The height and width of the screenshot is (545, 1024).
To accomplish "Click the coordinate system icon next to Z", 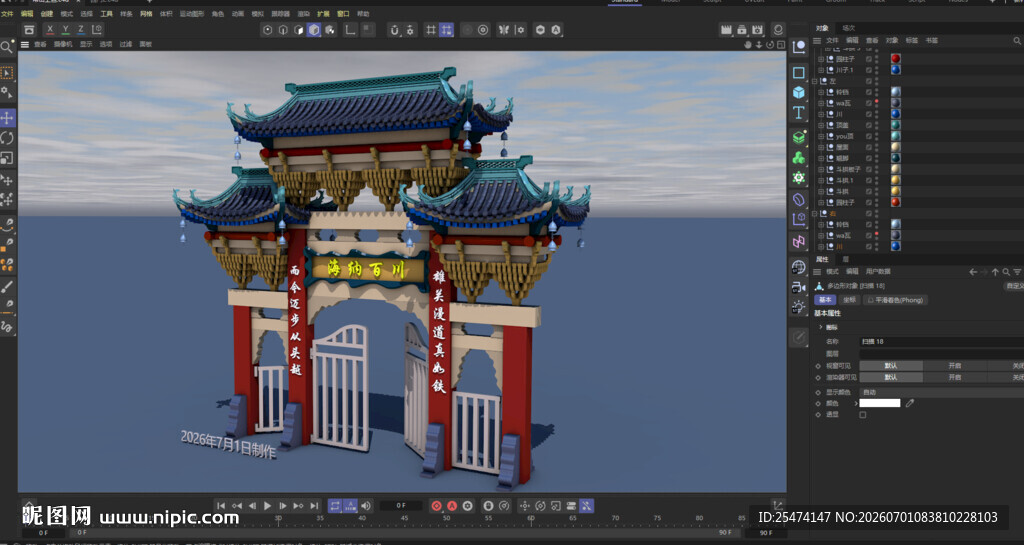I will (97, 29).
